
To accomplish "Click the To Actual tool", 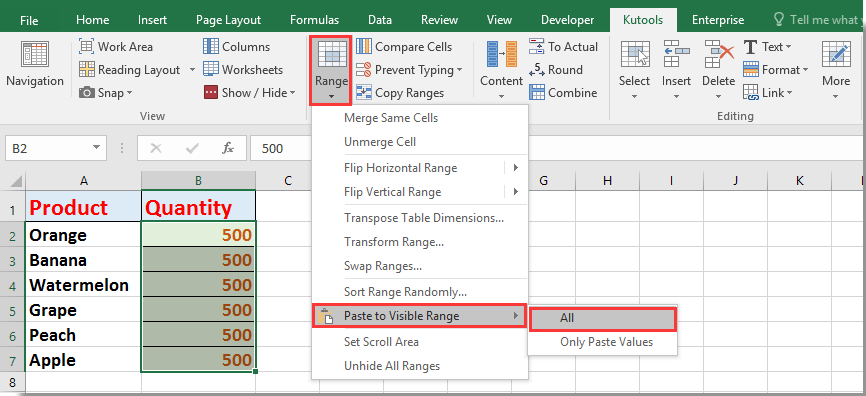I will 564,47.
